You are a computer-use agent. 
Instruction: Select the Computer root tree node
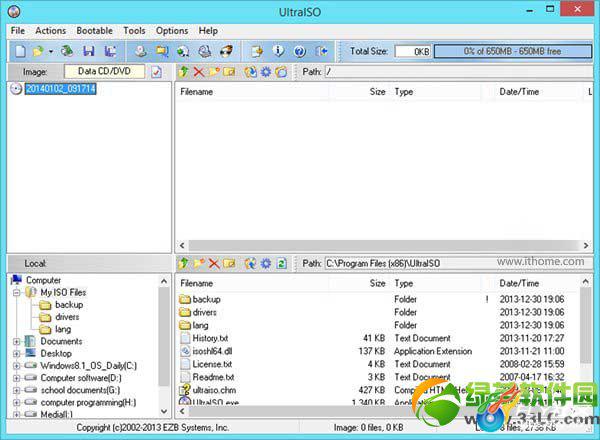coord(43,280)
